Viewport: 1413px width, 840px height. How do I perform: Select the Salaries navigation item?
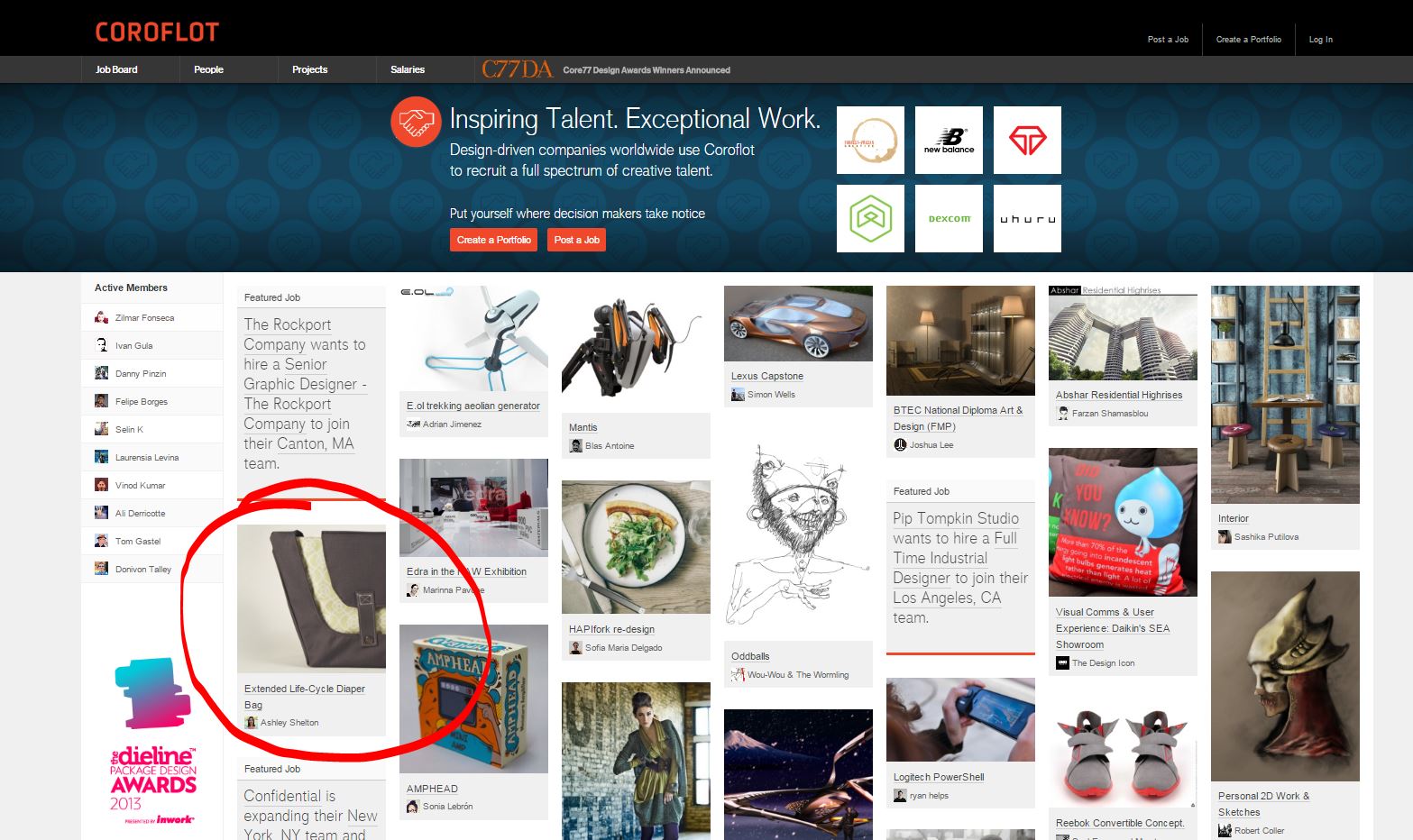(x=408, y=69)
